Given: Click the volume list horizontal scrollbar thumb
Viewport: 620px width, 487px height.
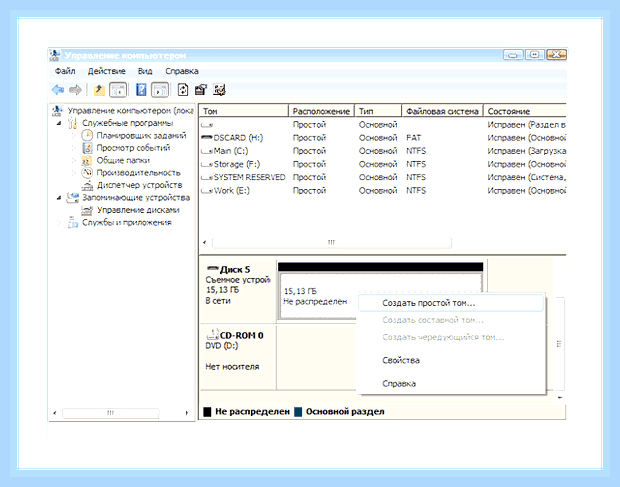Looking at the screenshot, I should 331,242.
